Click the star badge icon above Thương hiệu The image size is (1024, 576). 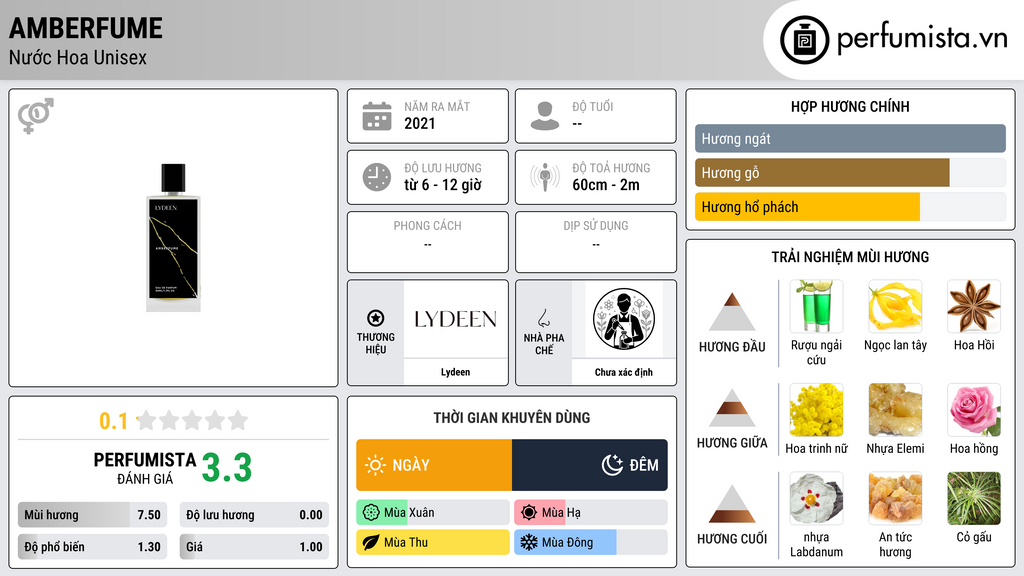click(x=376, y=318)
